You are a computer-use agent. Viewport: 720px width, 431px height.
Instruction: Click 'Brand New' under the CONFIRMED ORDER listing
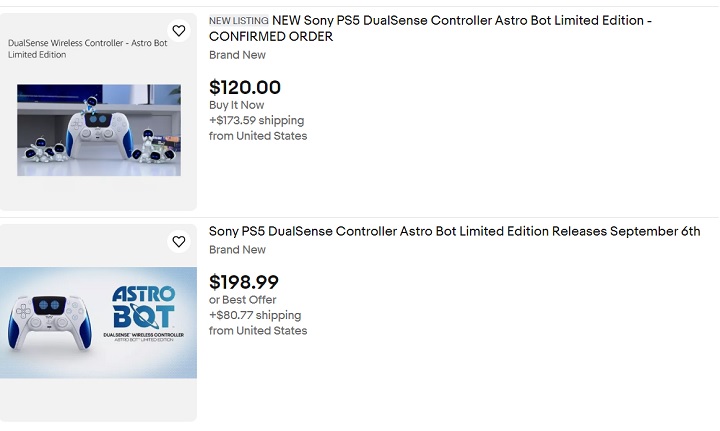tap(237, 55)
